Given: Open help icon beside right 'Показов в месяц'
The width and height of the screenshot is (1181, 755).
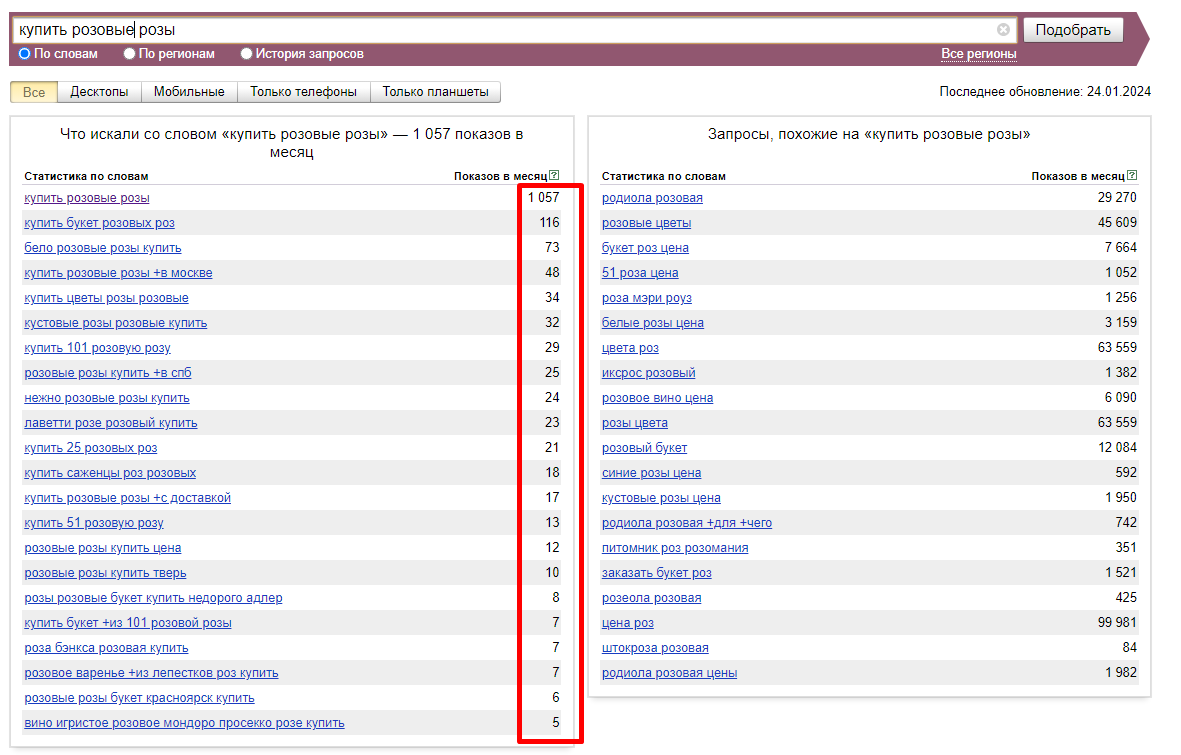Looking at the screenshot, I should click(1132, 176).
